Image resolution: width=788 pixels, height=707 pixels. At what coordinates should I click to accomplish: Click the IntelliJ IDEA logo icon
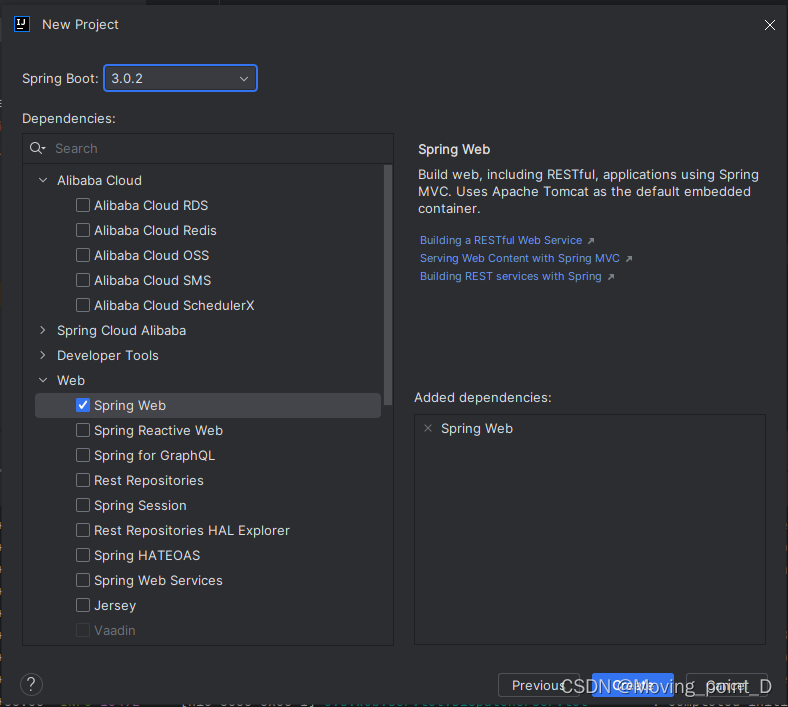coord(22,24)
